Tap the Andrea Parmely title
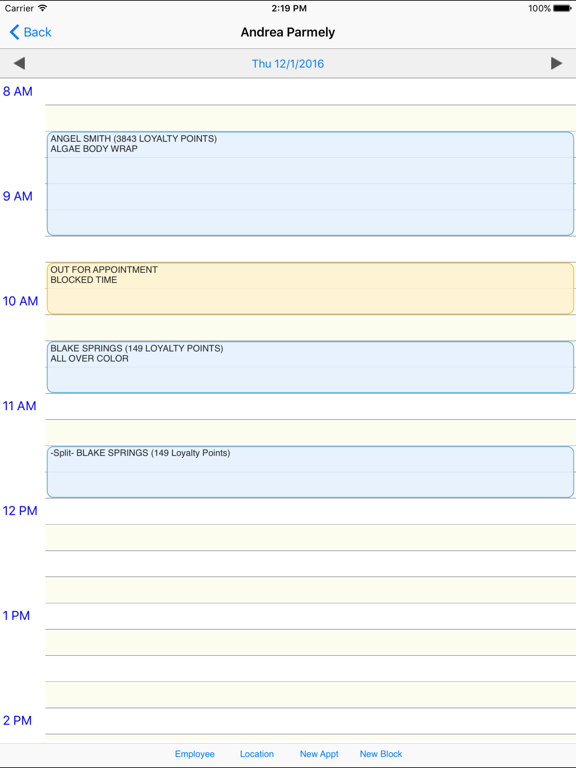576x768 pixels. [x=288, y=32]
